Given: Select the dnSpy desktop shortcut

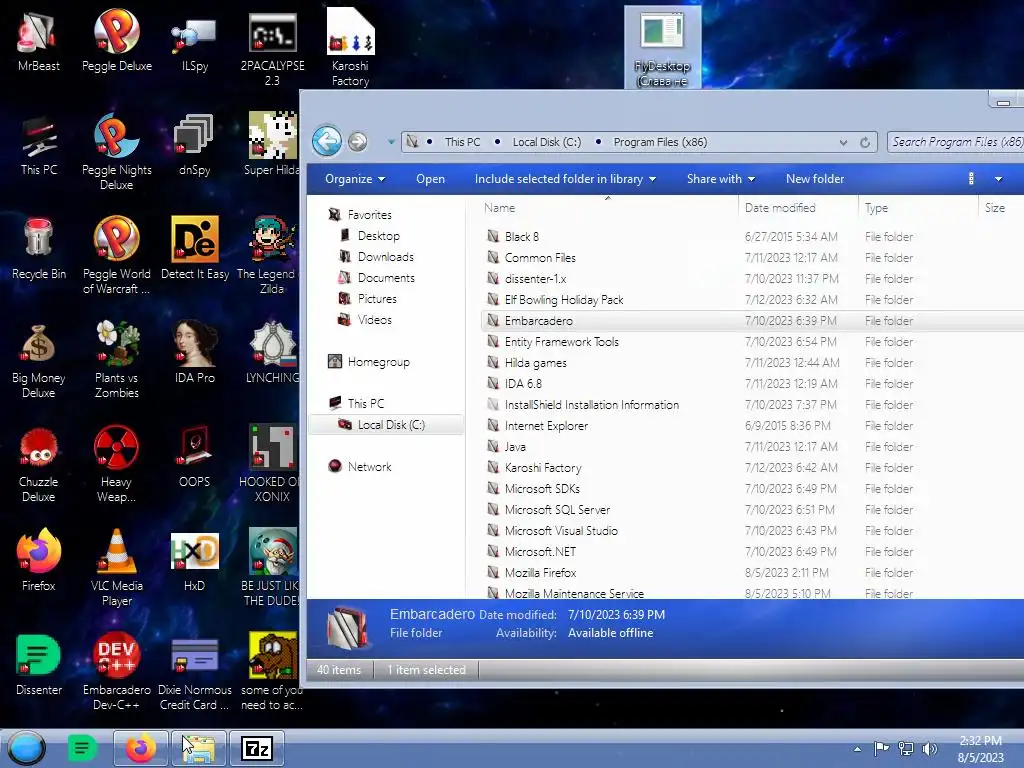Looking at the screenshot, I should [194, 146].
